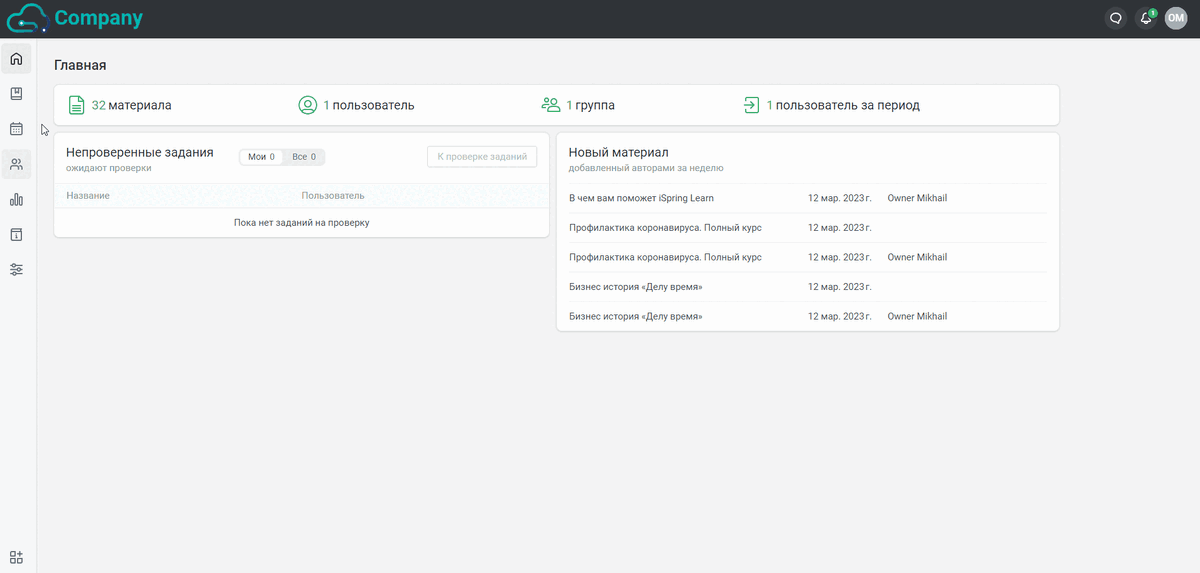Click the green document icon beside 32 материала
This screenshot has height=573, width=1200.
76,105
